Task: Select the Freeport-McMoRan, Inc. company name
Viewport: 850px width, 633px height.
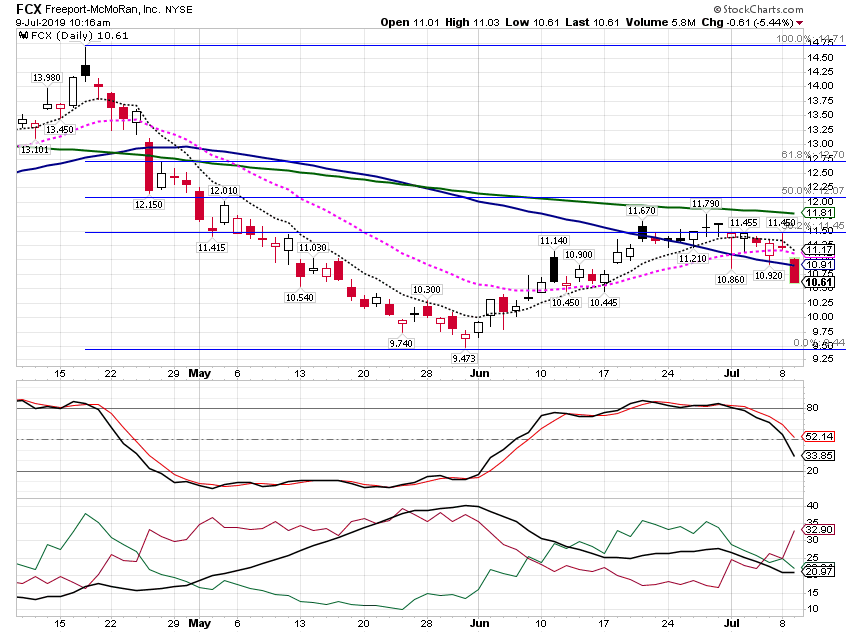Action: point(102,10)
